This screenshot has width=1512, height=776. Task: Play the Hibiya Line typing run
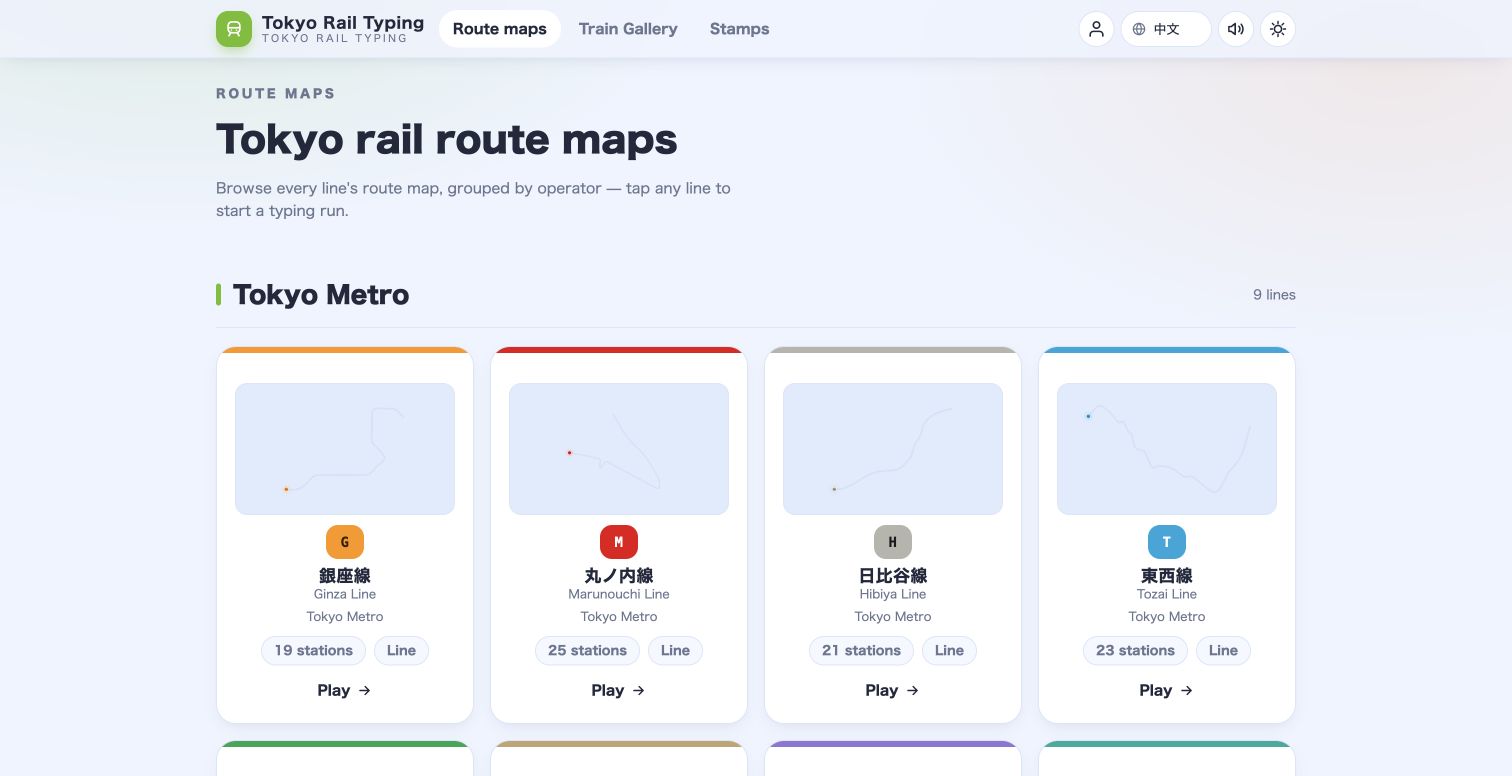click(x=893, y=690)
